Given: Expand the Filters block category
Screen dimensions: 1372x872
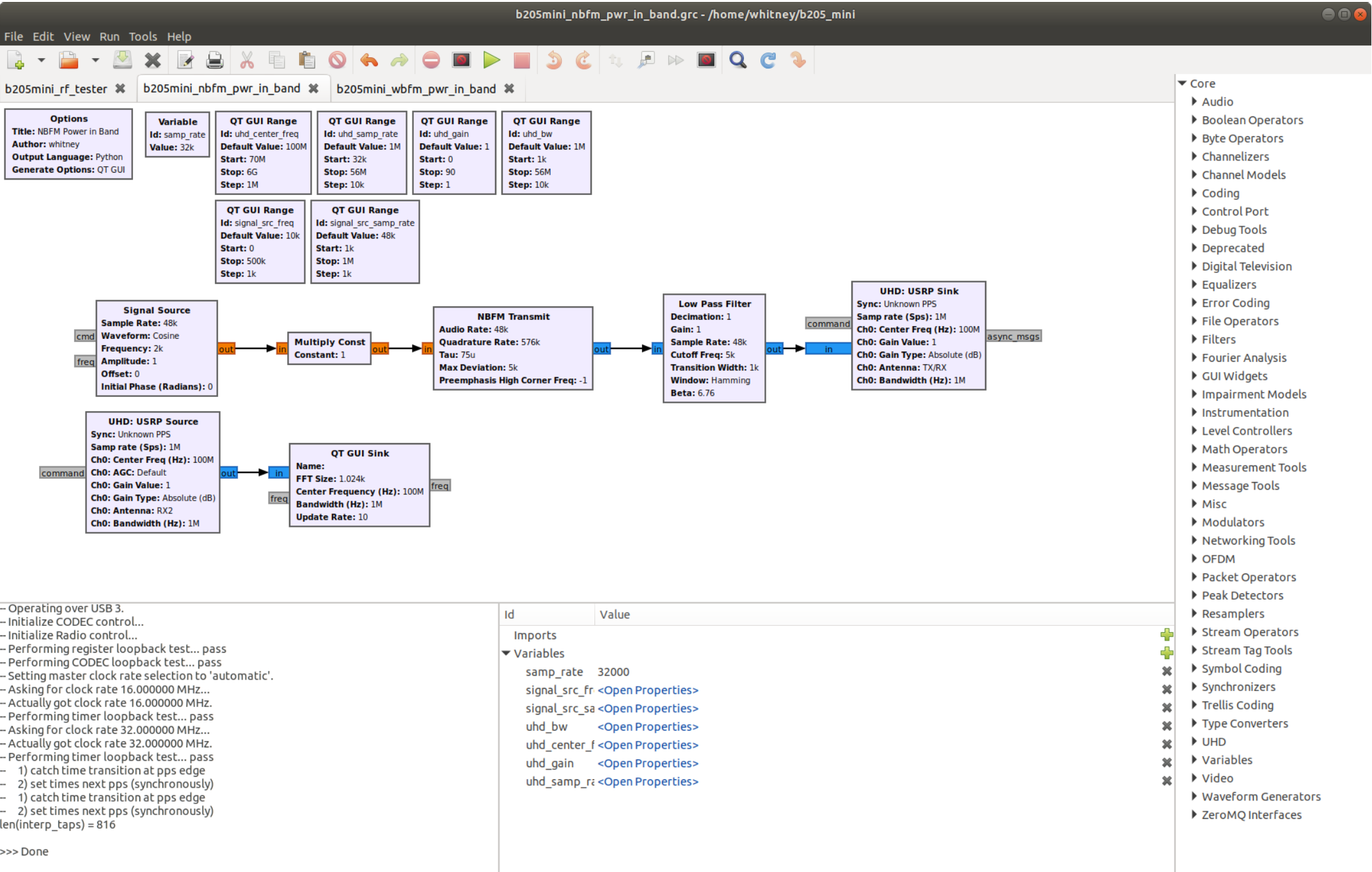Looking at the screenshot, I should coord(1194,339).
